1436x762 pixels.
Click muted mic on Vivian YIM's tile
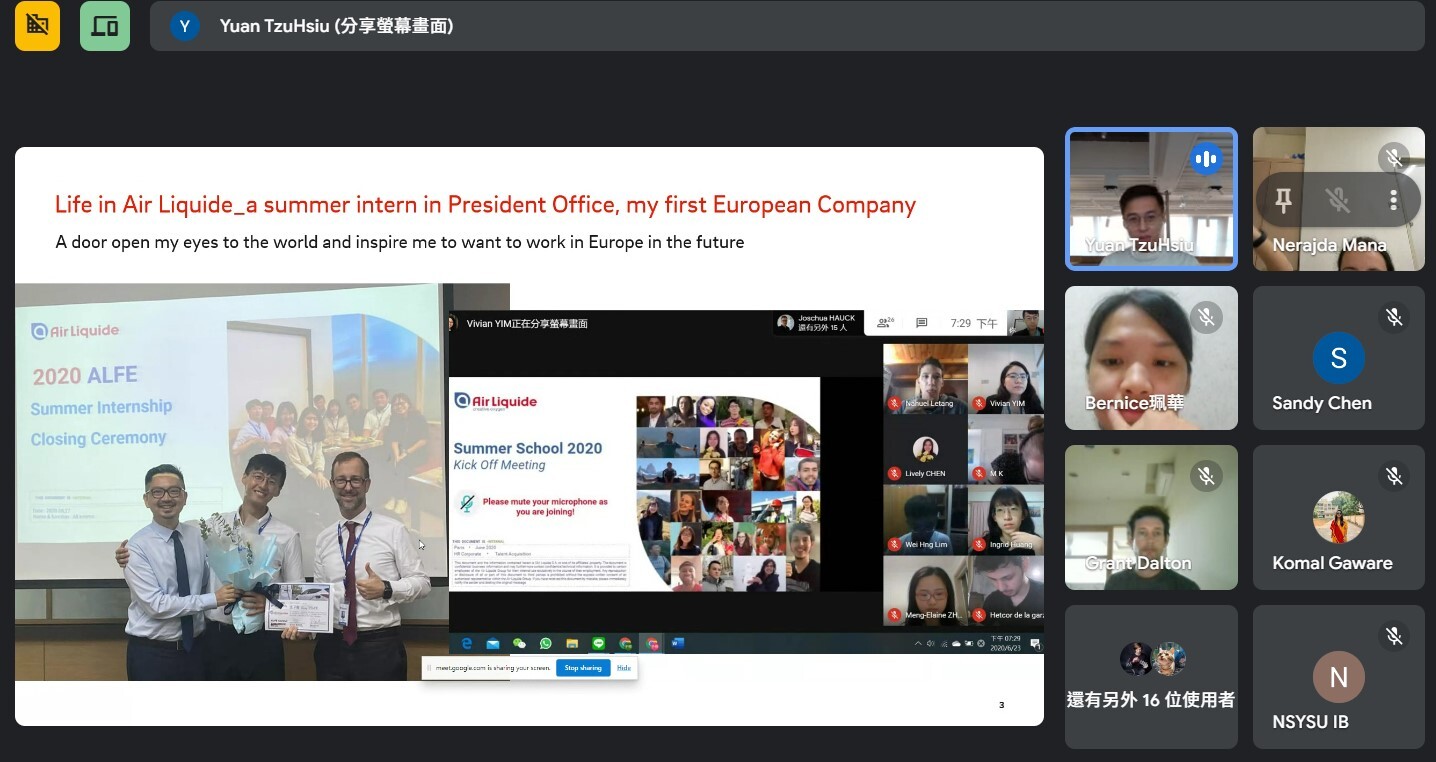point(979,403)
